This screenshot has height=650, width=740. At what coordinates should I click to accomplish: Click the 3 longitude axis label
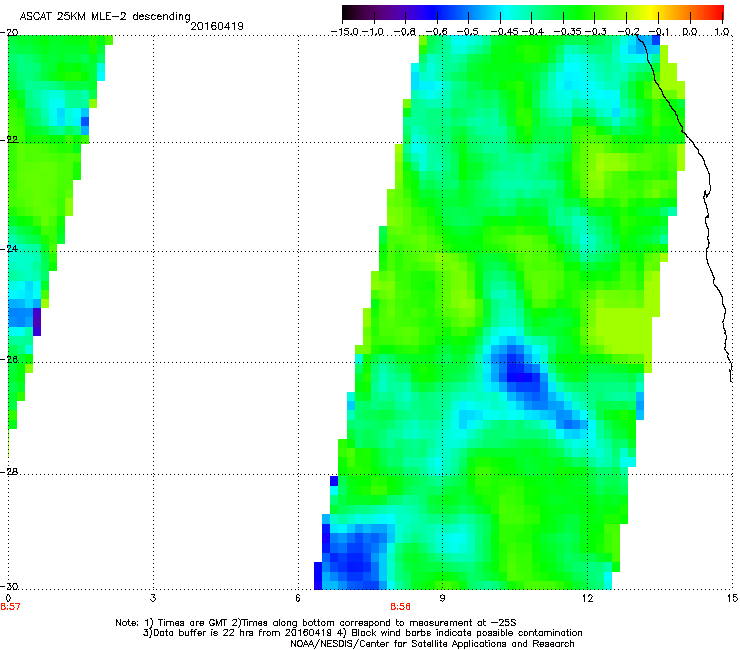coord(153,598)
